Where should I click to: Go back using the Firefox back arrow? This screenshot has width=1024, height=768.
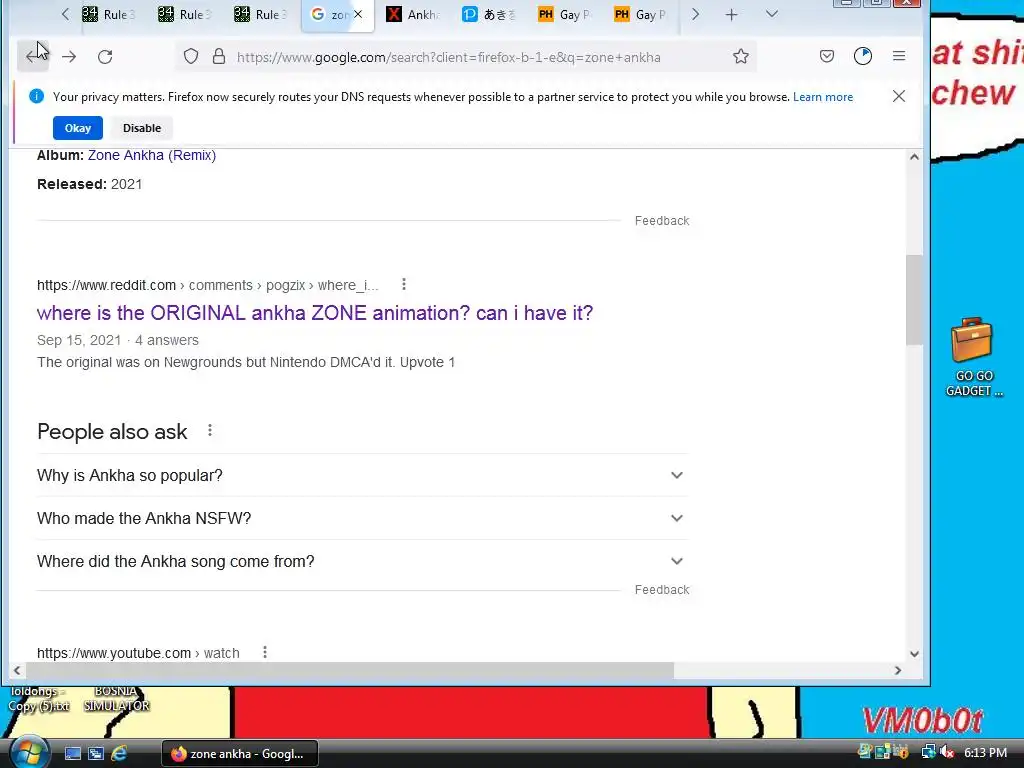(x=33, y=57)
